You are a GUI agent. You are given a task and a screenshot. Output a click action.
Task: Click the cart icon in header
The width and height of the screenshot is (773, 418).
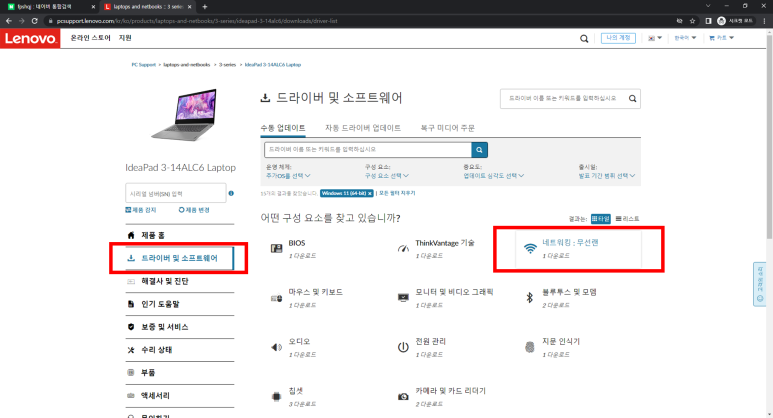(x=712, y=38)
